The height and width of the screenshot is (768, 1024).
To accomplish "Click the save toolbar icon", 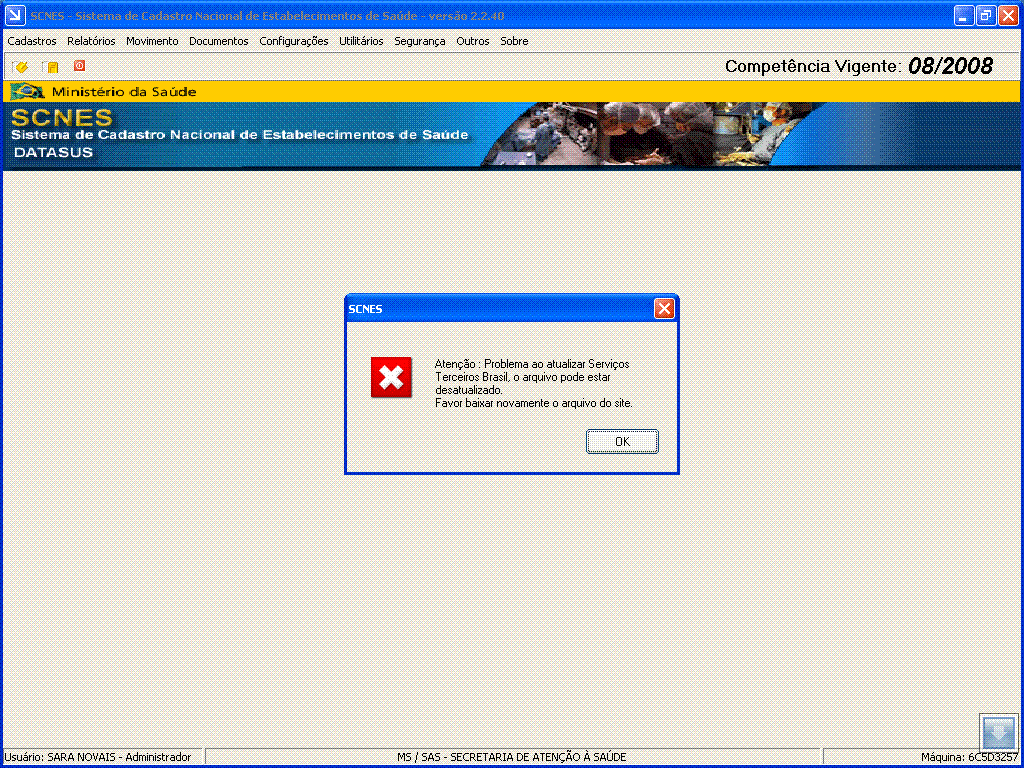I will [49, 65].
